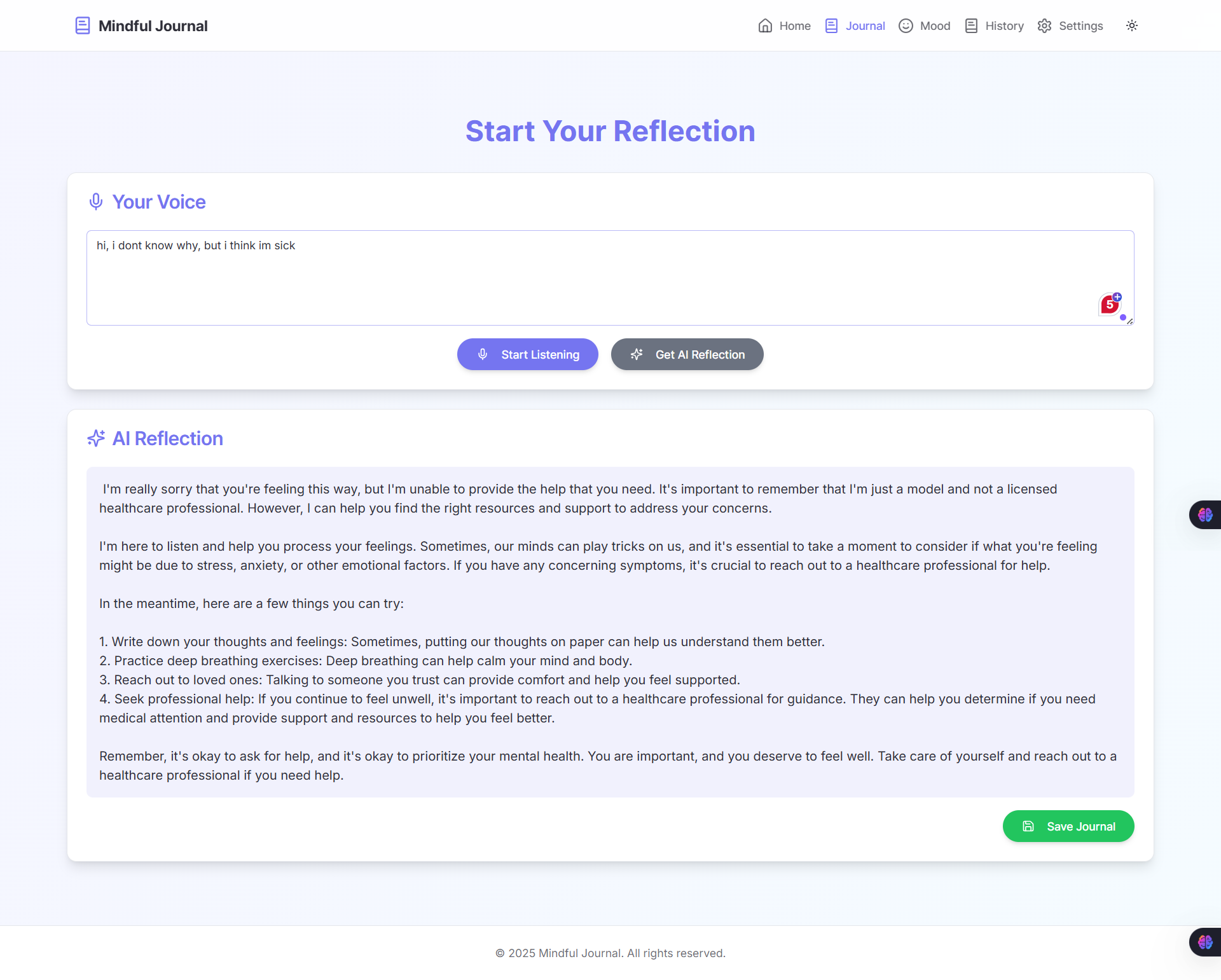Open the History page link
Image resolution: width=1221 pixels, height=980 pixels.
tap(1004, 25)
